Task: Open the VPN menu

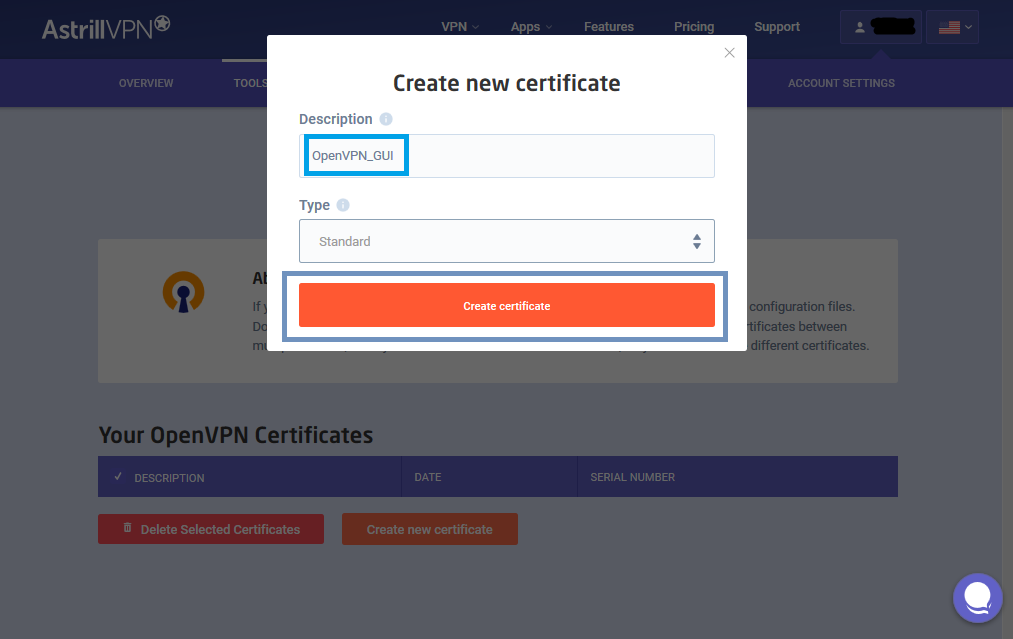Action: (460, 27)
